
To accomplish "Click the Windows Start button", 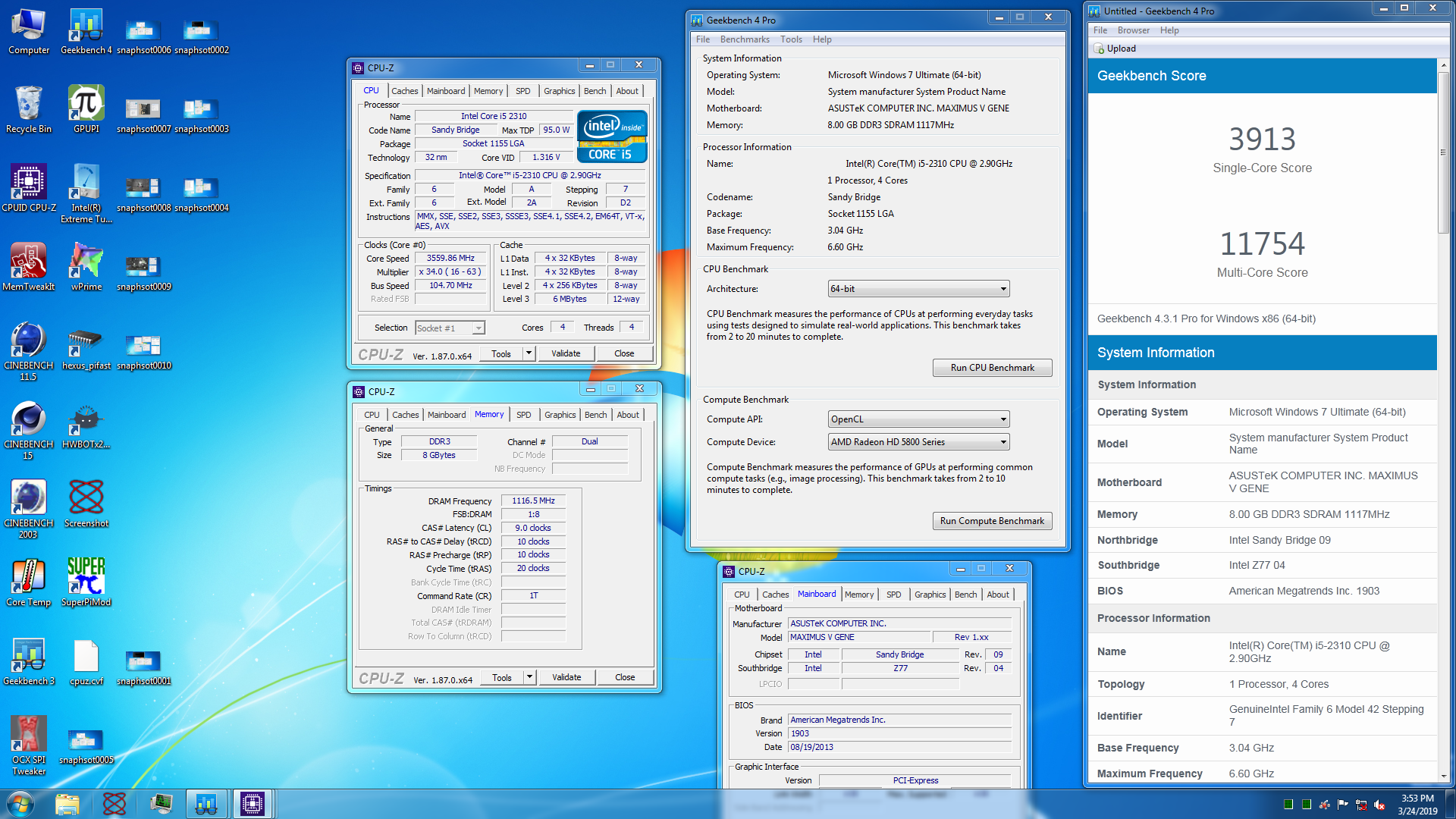I will click(x=20, y=804).
